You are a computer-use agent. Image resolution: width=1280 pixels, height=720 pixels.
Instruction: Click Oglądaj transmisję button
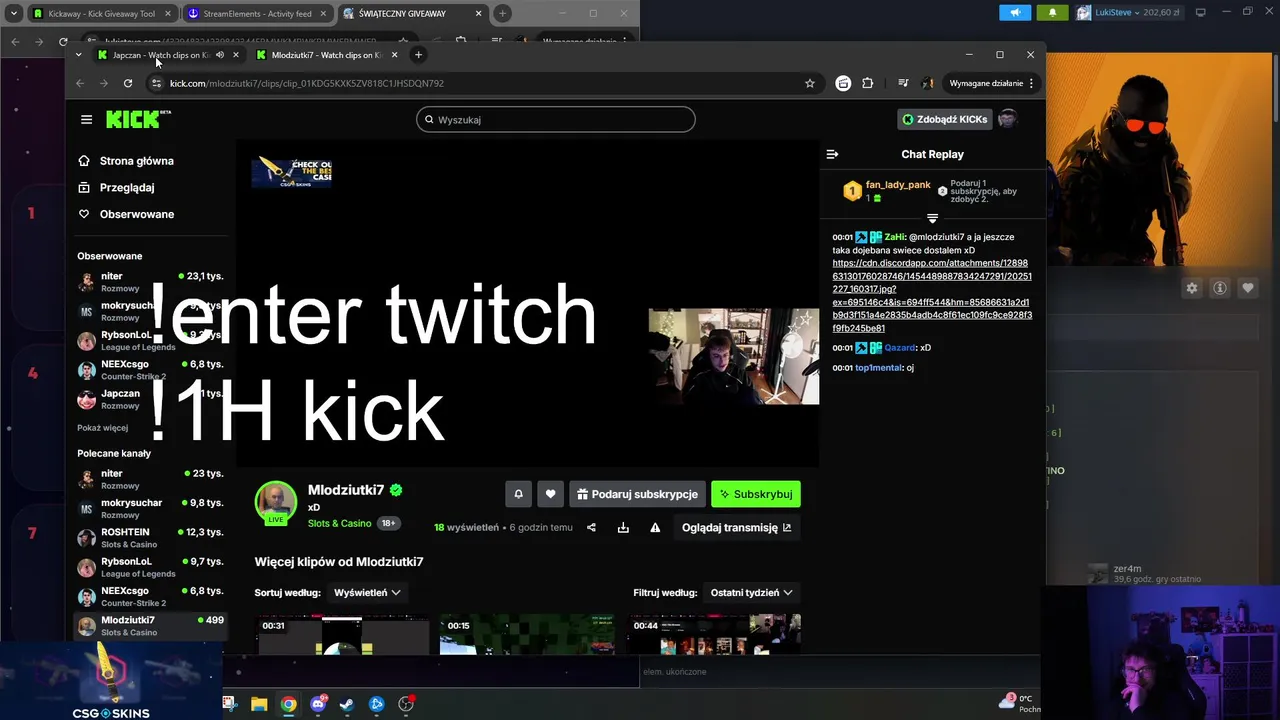[737, 528]
